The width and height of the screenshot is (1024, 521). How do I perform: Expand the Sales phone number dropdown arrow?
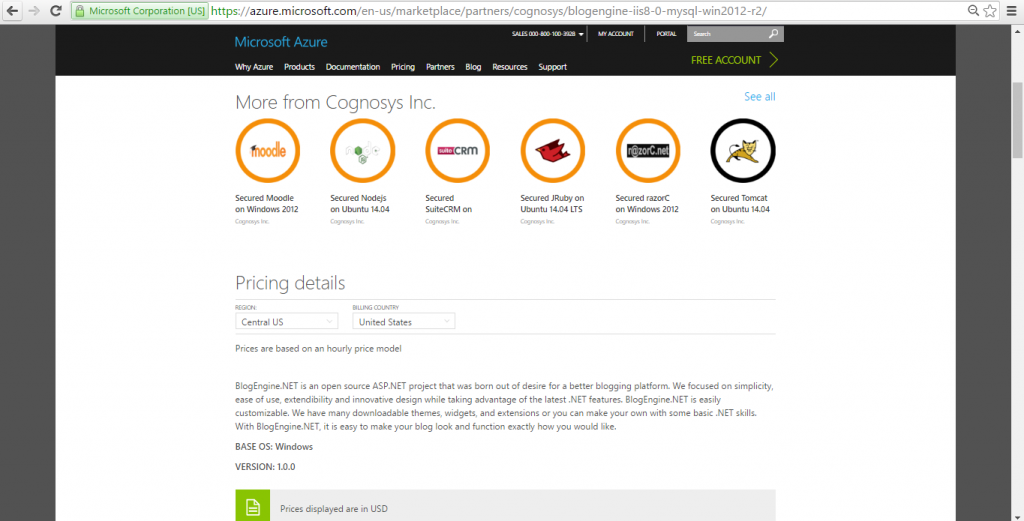581,34
